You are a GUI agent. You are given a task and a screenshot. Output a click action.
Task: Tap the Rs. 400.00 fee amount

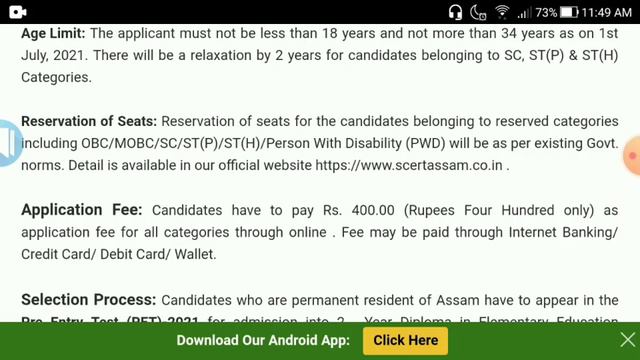click(359, 210)
